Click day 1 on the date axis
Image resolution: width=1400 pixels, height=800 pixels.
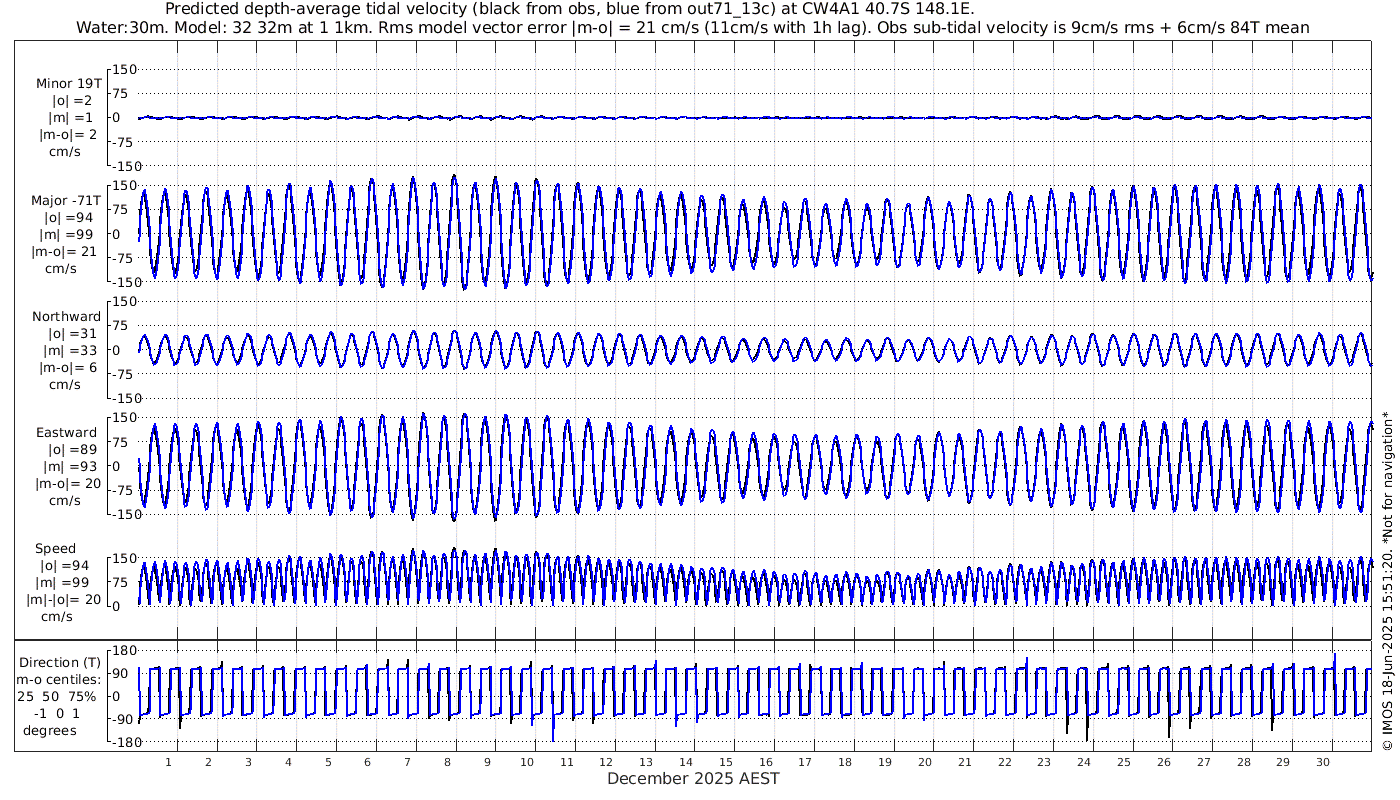pyautogui.click(x=169, y=763)
